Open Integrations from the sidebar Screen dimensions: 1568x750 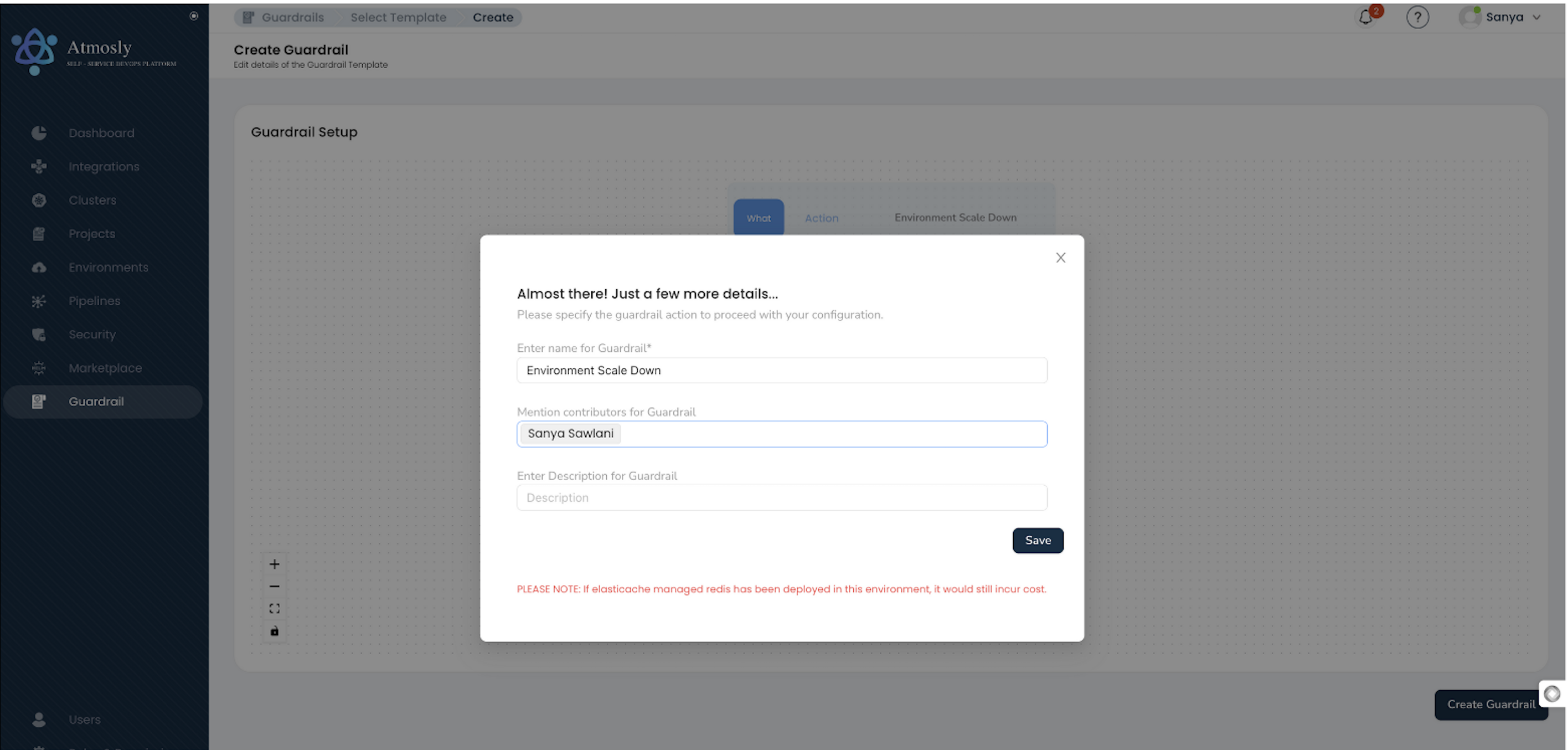point(104,166)
